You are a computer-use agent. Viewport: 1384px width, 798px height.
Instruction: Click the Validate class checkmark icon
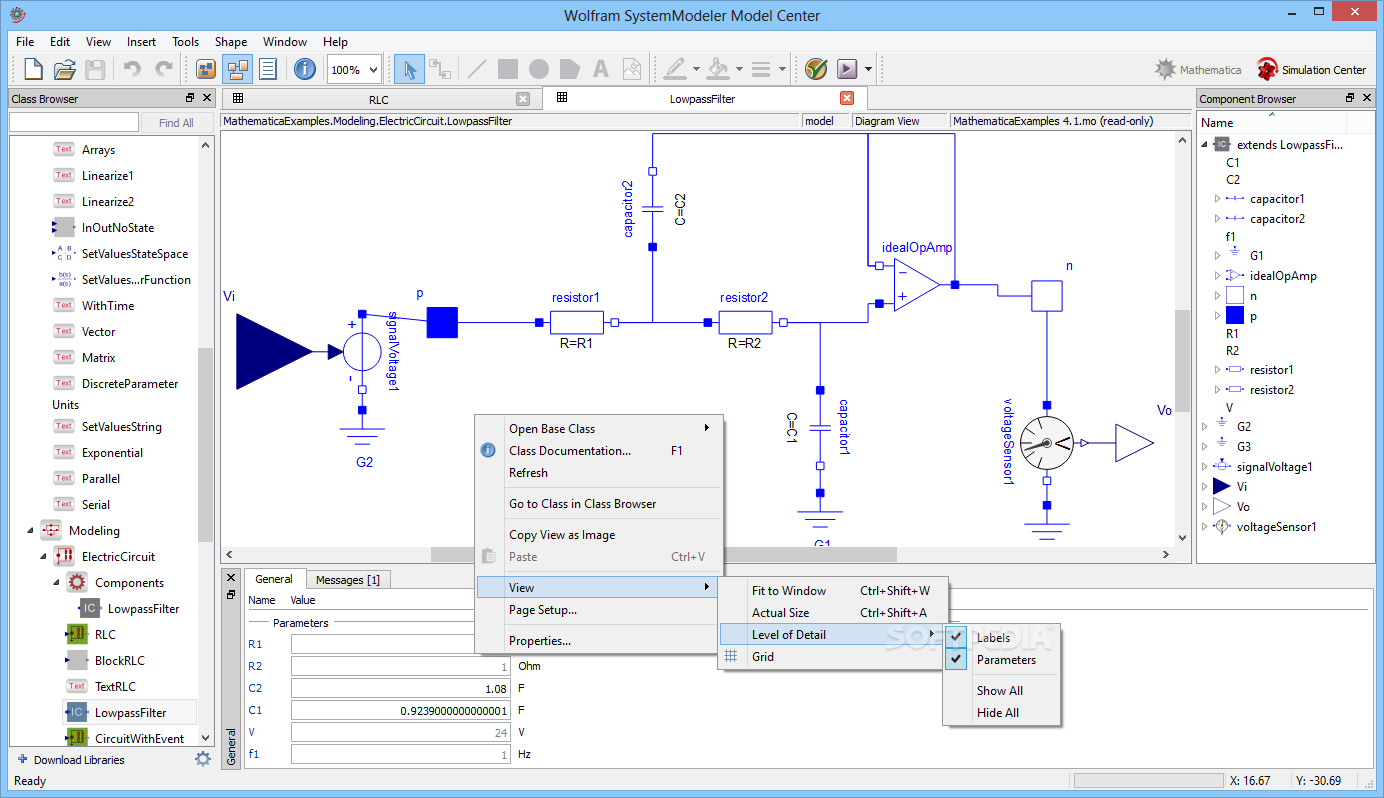coord(816,69)
